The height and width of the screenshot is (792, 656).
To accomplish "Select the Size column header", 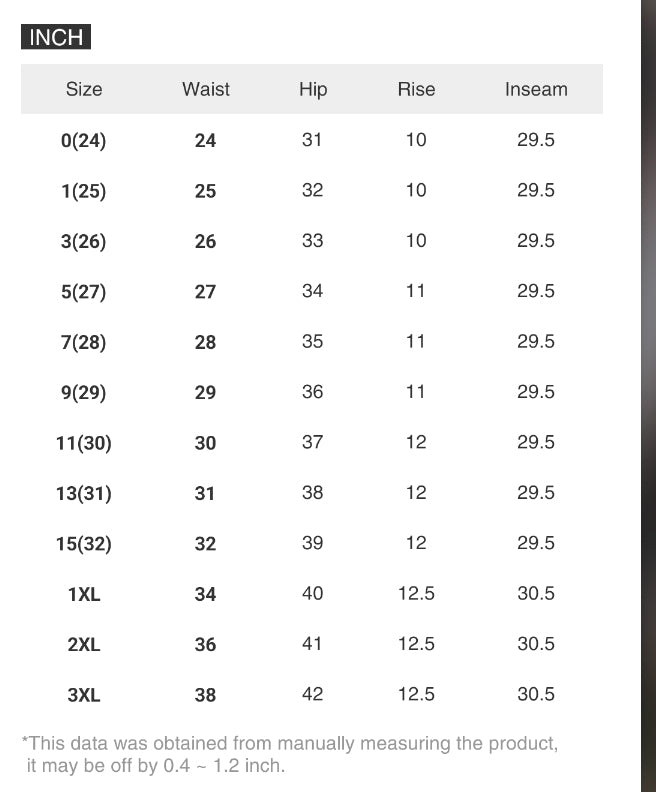I will coord(84,89).
